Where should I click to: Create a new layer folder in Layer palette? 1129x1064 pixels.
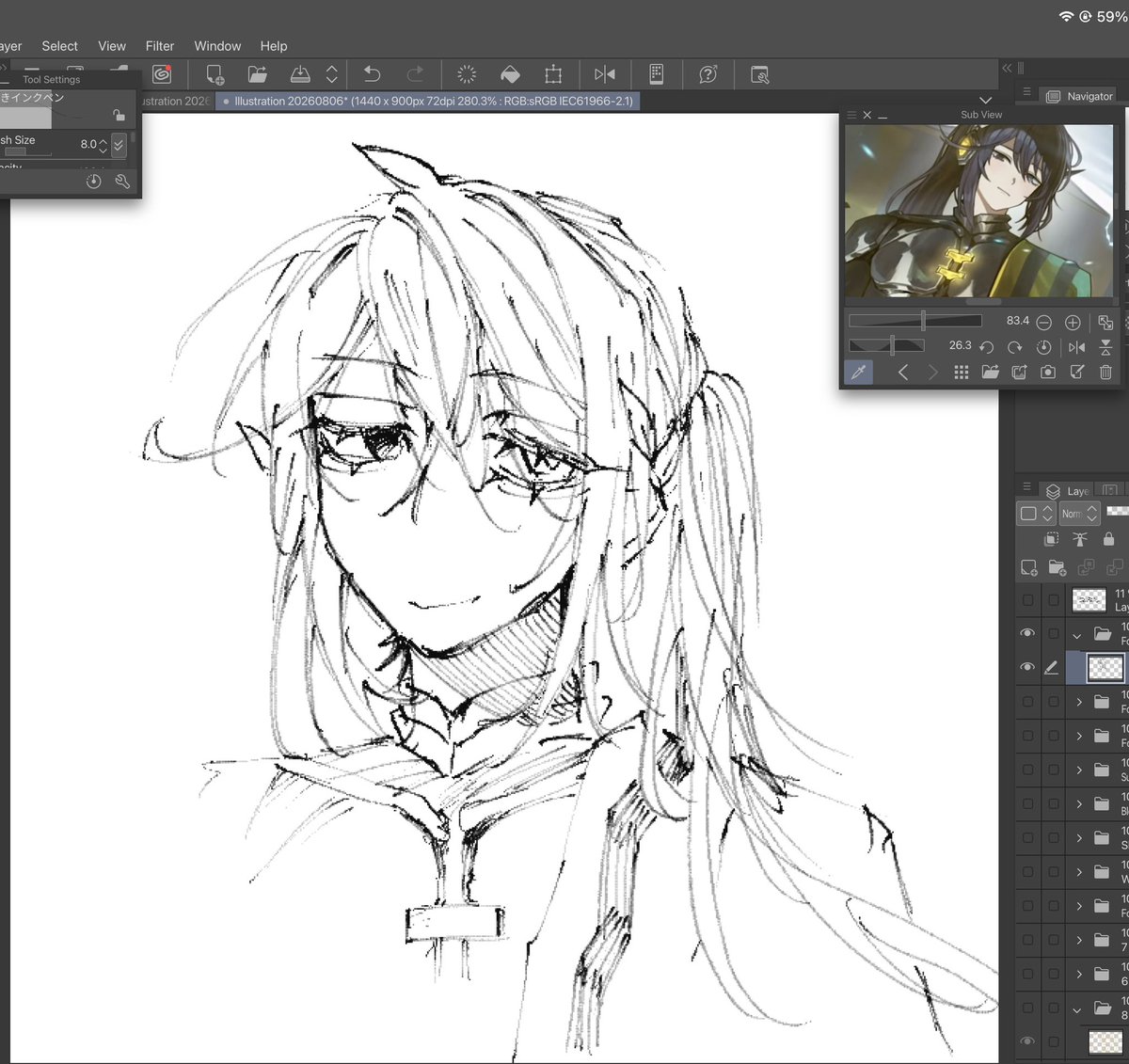pos(1057,567)
